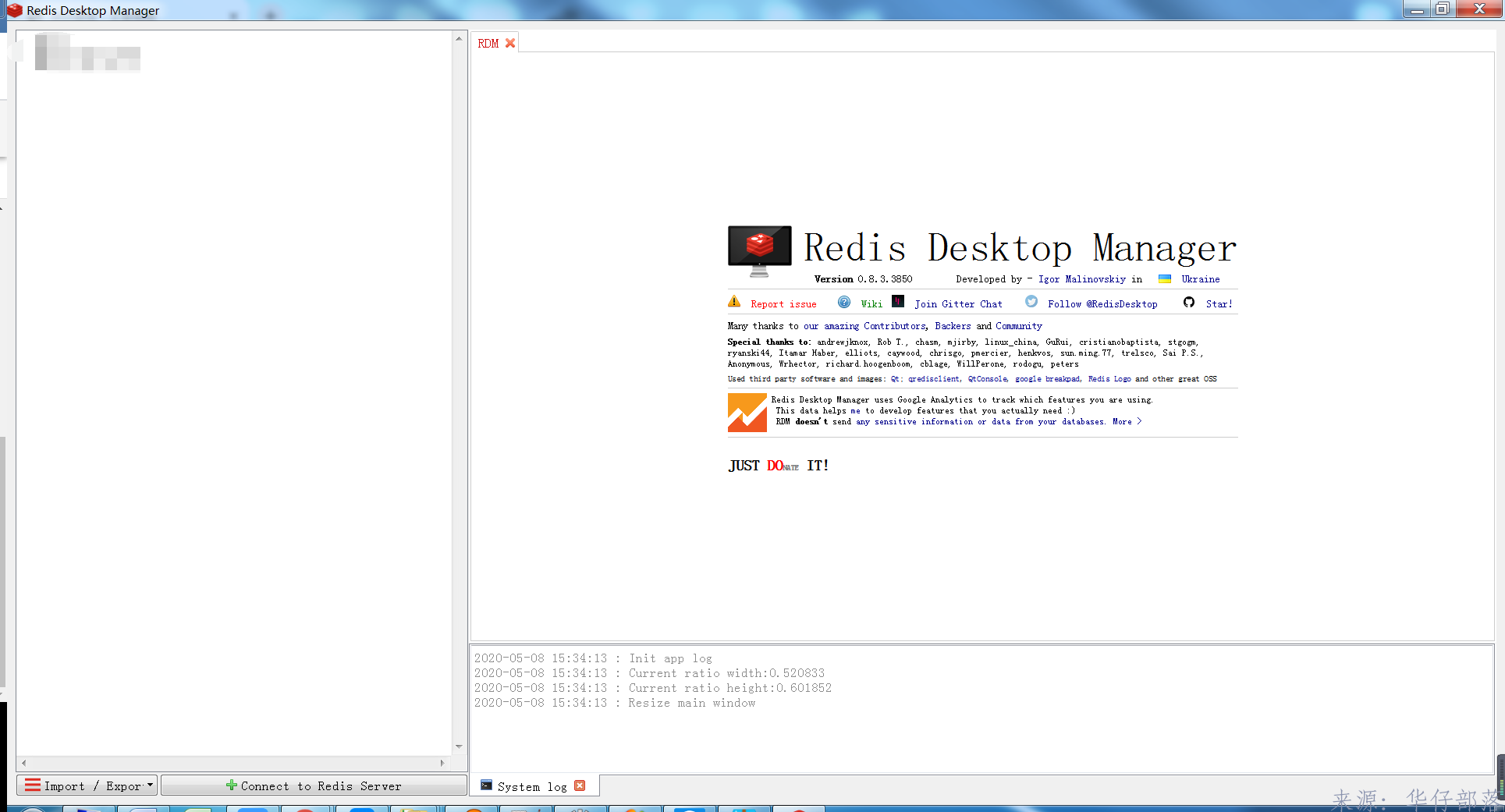The image size is (1505, 812).
Task: Click the Twitter bird icon
Action: point(1031,301)
